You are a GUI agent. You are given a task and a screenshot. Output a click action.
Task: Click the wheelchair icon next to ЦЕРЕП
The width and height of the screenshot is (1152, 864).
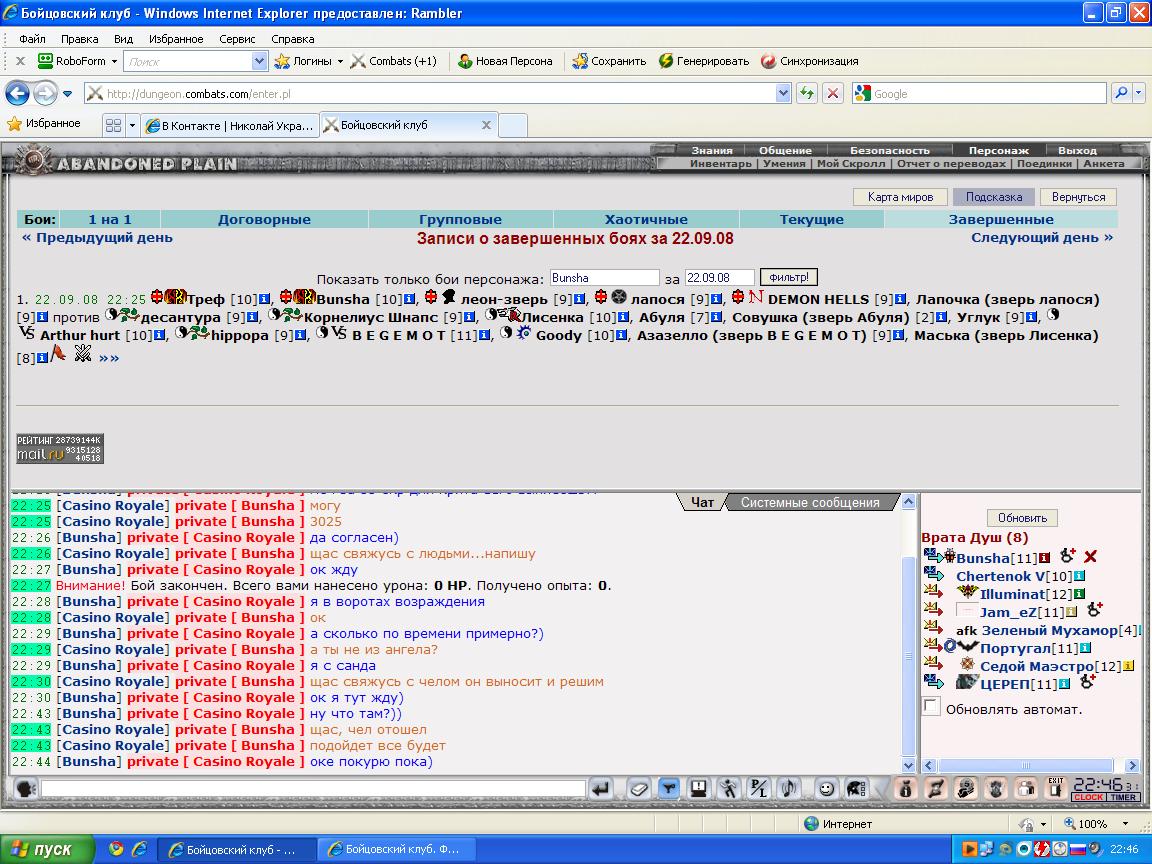click(x=1088, y=682)
